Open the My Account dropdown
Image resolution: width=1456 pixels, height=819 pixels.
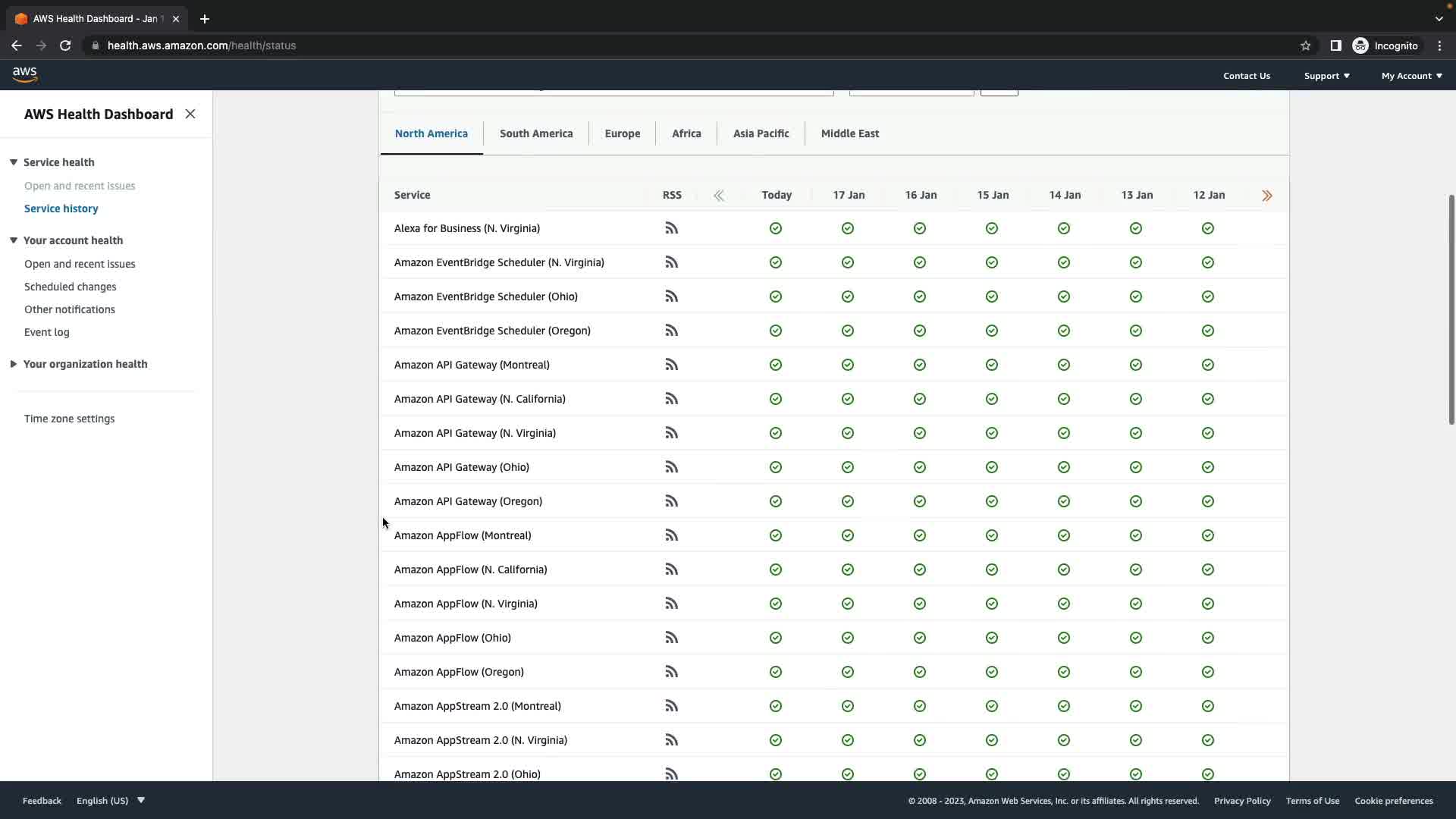[1411, 76]
